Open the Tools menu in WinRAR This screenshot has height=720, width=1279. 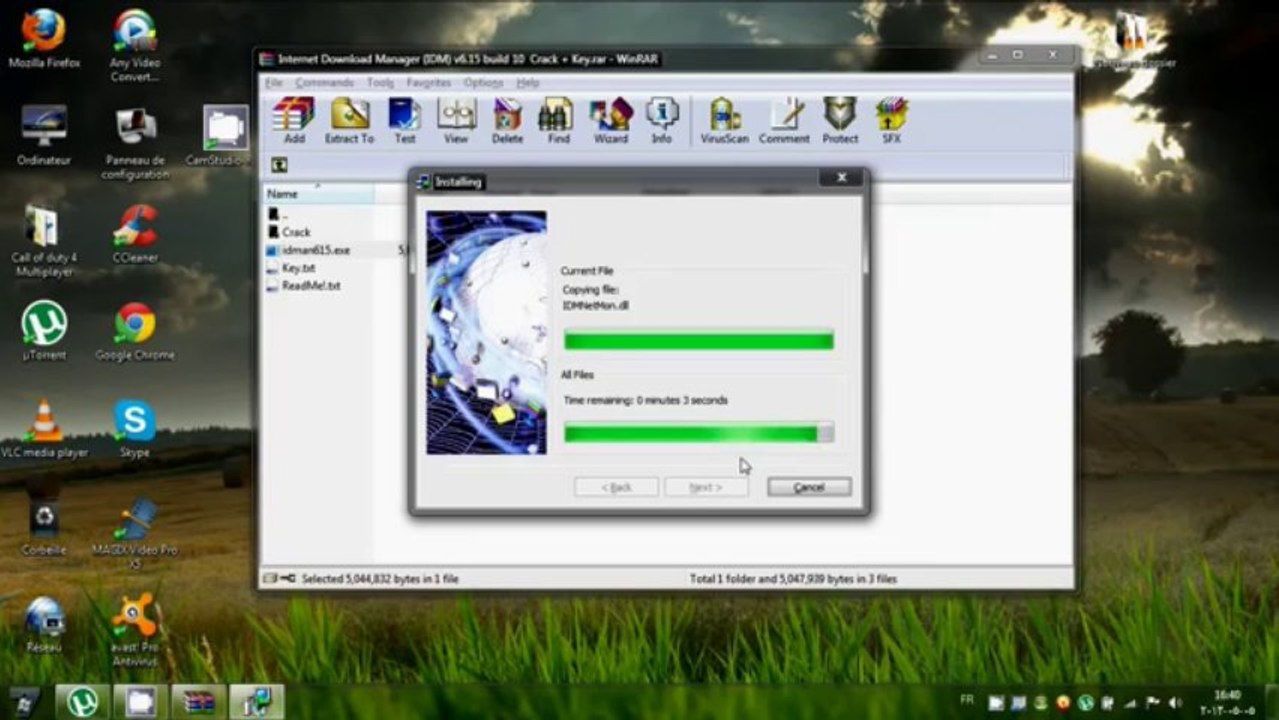pos(380,83)
